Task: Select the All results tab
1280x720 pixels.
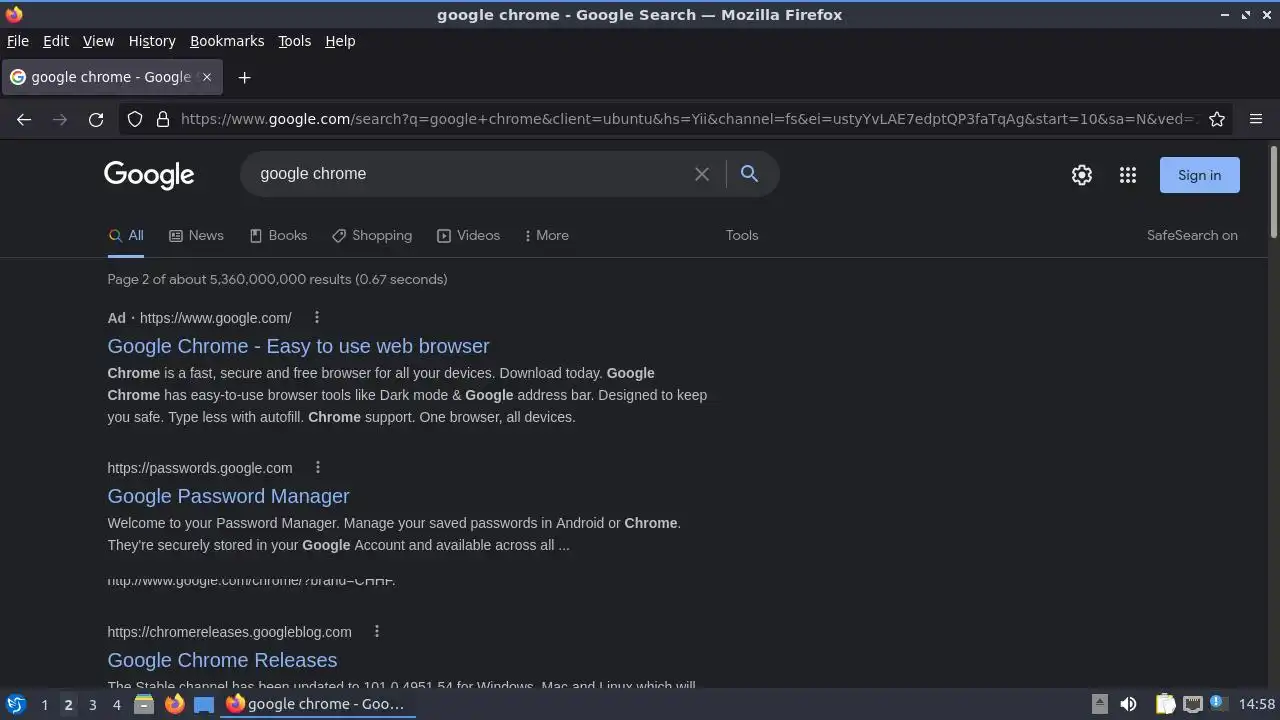Action: click(126, 235)
